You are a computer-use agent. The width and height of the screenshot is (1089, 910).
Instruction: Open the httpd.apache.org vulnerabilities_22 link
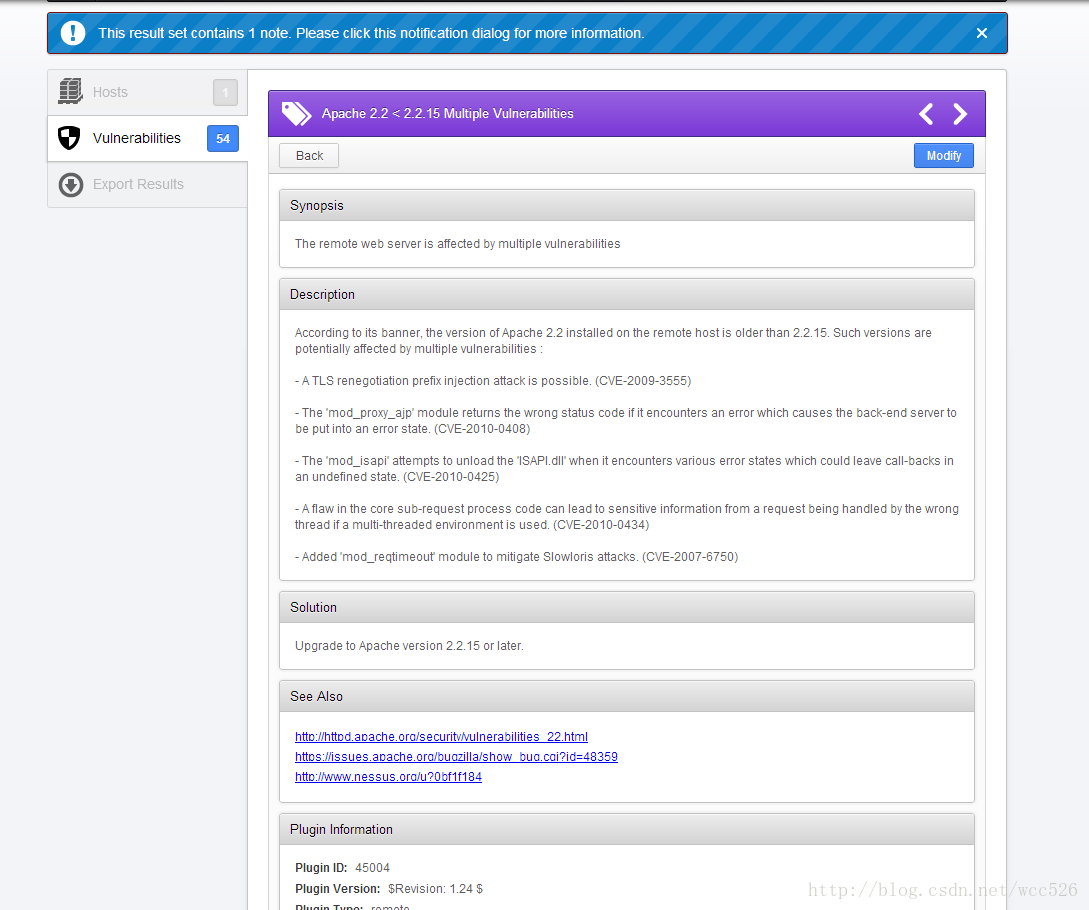click(x=441, y=736)
